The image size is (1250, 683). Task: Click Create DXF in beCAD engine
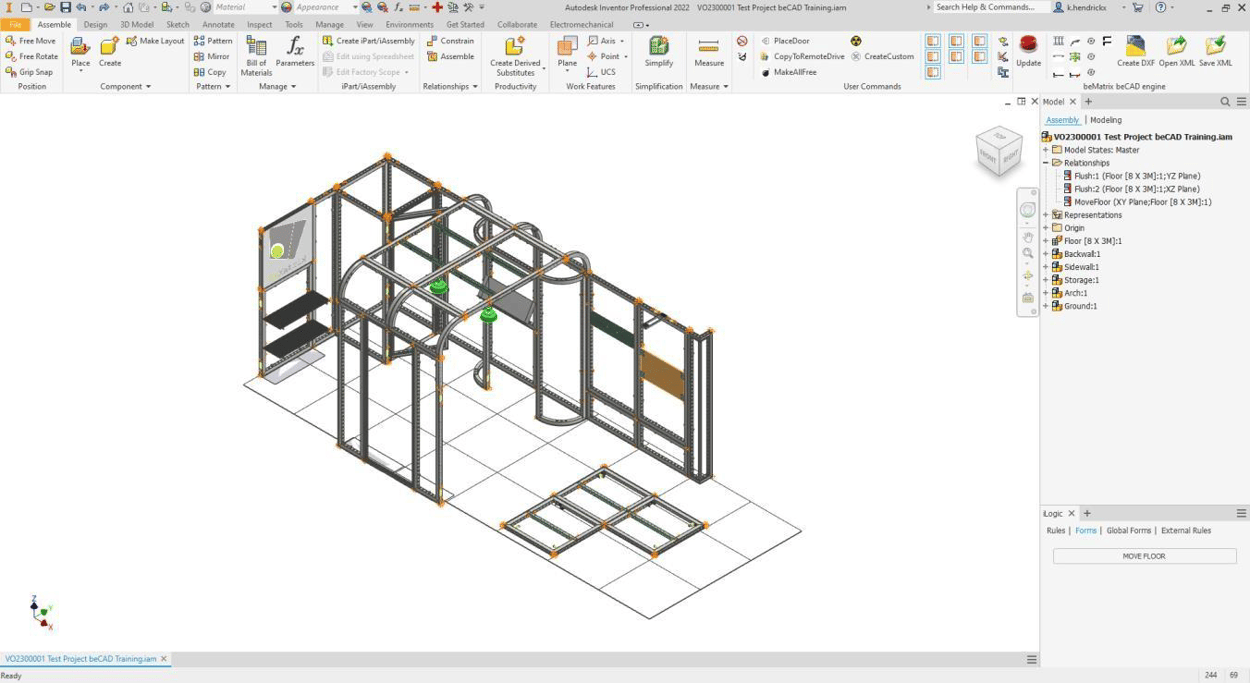[1135, 51]
